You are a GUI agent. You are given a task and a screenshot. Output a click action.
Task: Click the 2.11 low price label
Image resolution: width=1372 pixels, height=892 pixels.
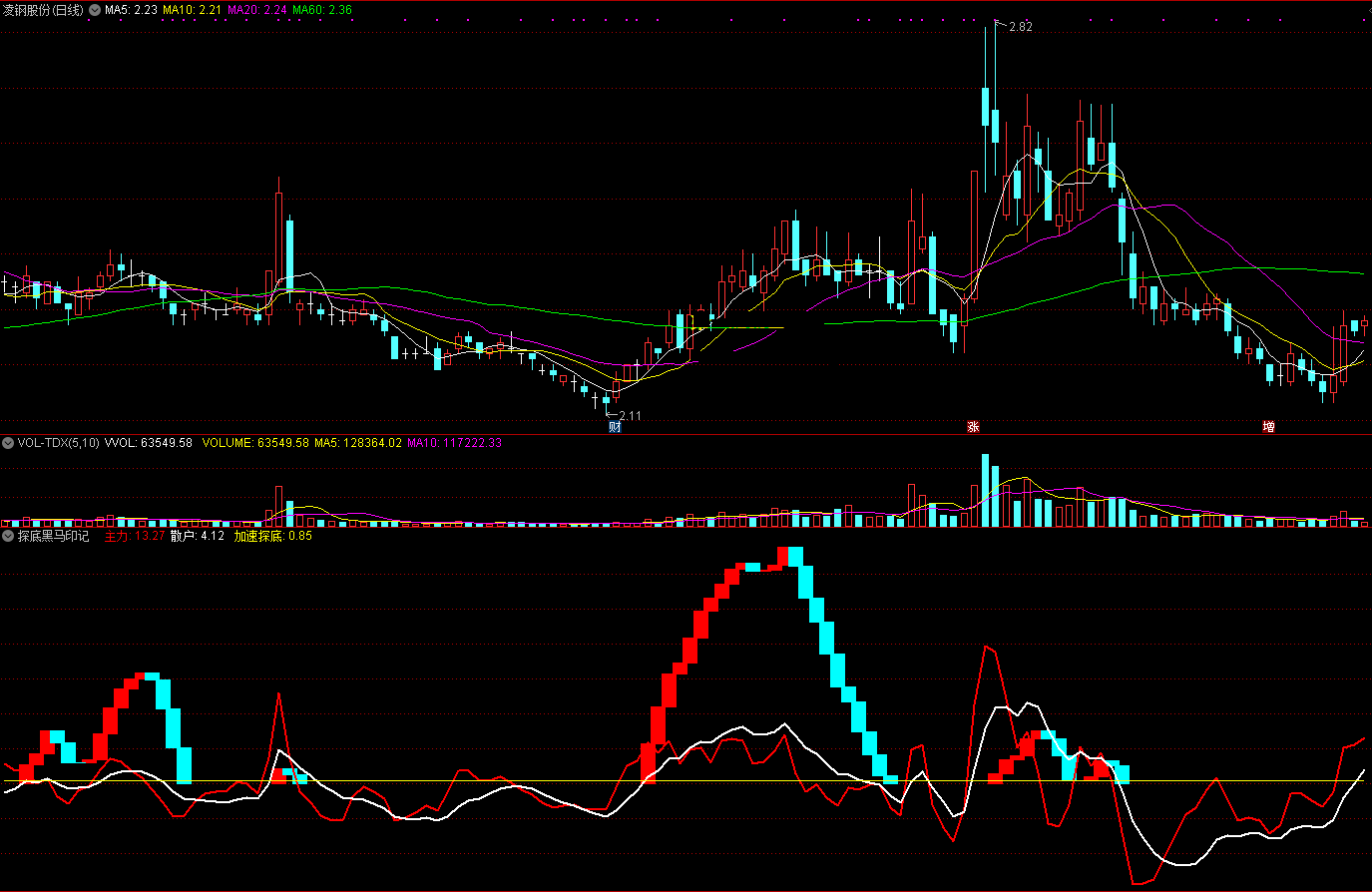(x=631, y=416)
